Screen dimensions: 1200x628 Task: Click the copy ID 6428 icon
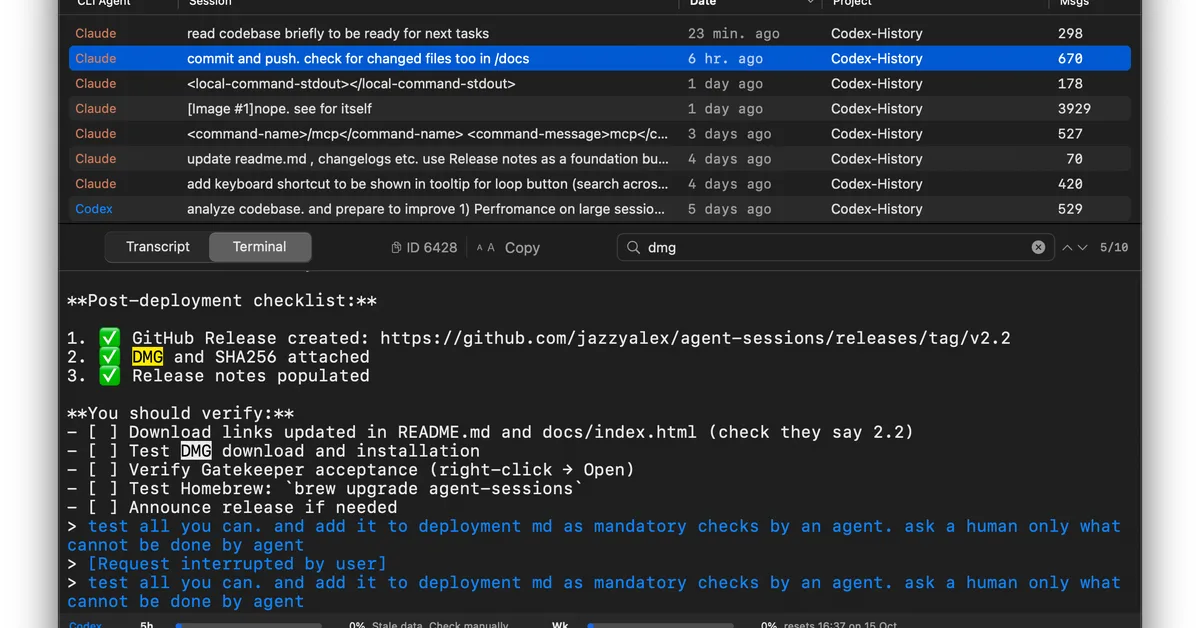pyautogui.click(x=397, y=248)
